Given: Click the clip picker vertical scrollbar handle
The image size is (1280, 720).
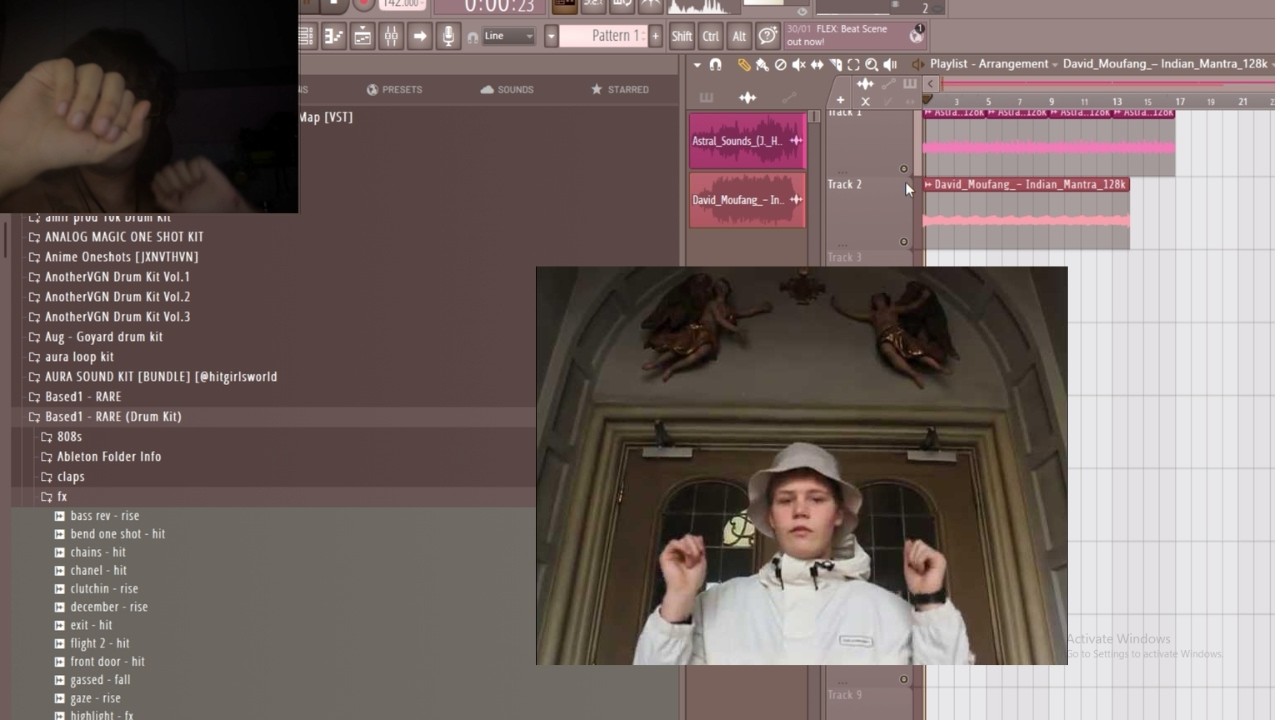Looking at the screenshot, I should point(814,117).
